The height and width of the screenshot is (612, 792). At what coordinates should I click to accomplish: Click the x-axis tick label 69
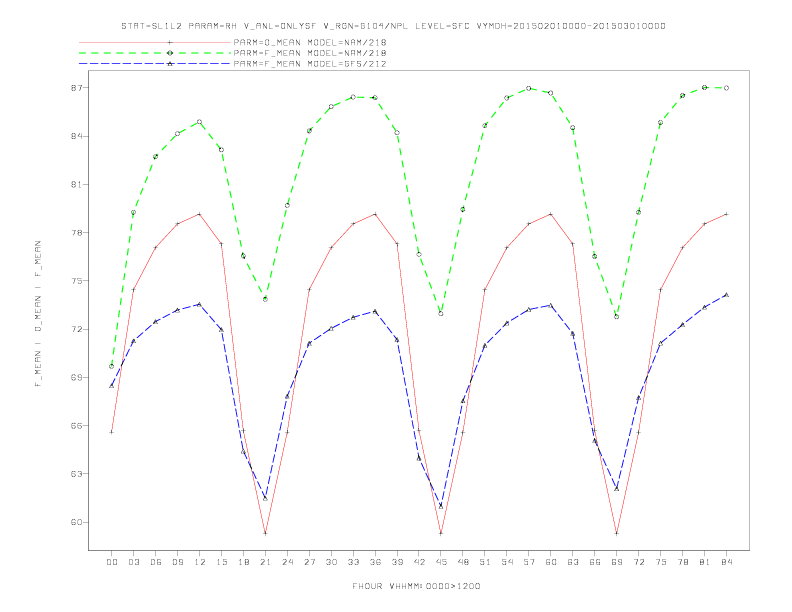point(617,562)
